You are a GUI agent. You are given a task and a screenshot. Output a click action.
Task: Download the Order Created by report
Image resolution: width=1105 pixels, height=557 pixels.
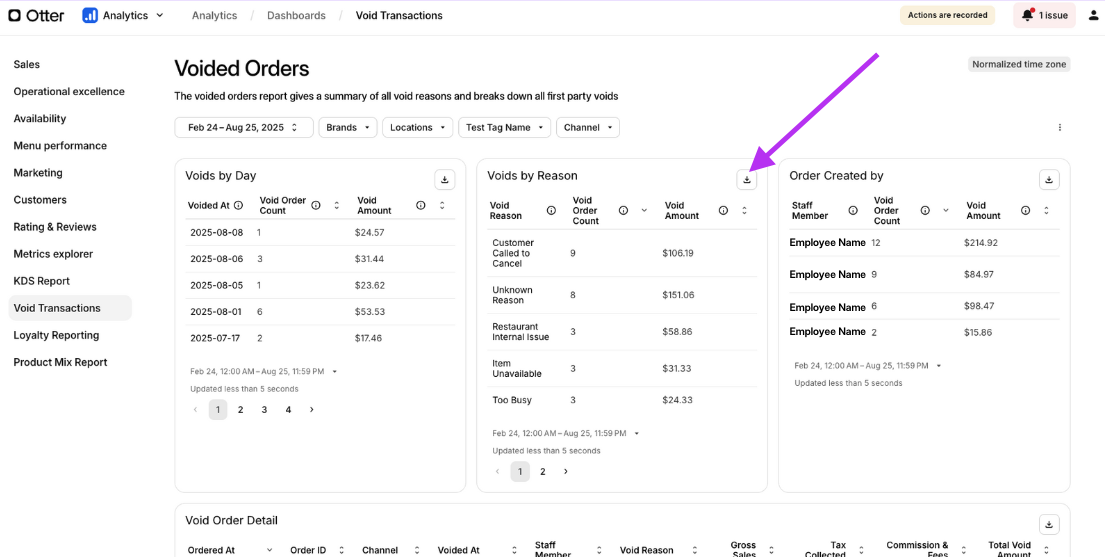1048,180
